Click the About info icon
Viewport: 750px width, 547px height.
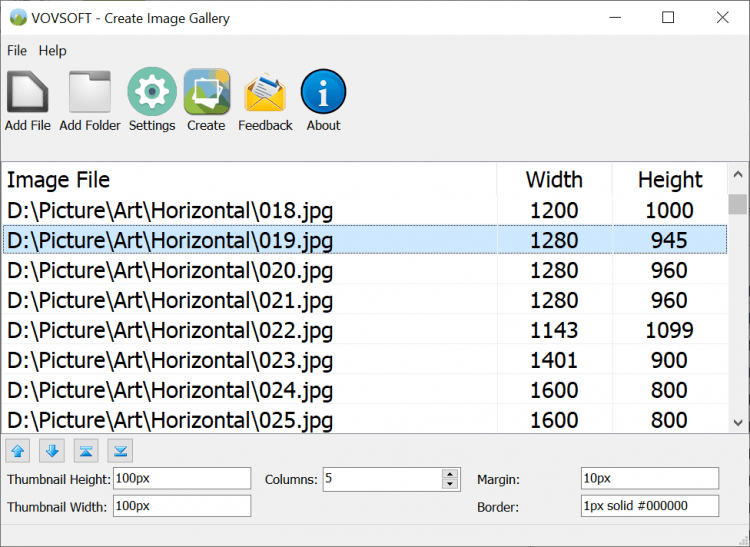pyautogui.click(x=323, y=93)
